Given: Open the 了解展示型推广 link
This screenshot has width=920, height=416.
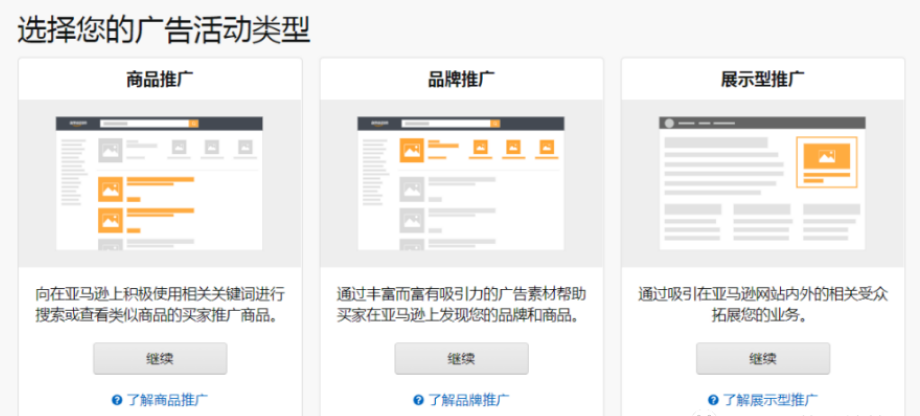Looking at the screenshot, I should 770,400.
